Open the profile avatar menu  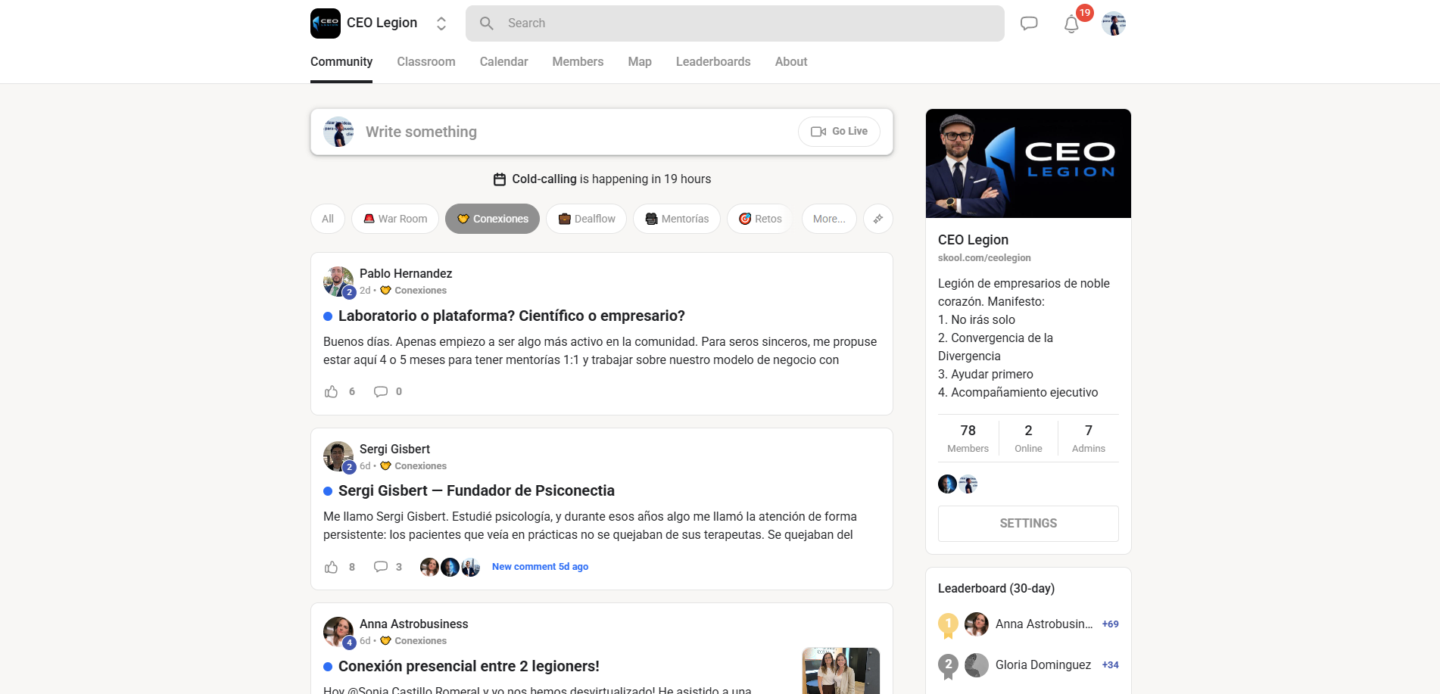click(1114, 23)
